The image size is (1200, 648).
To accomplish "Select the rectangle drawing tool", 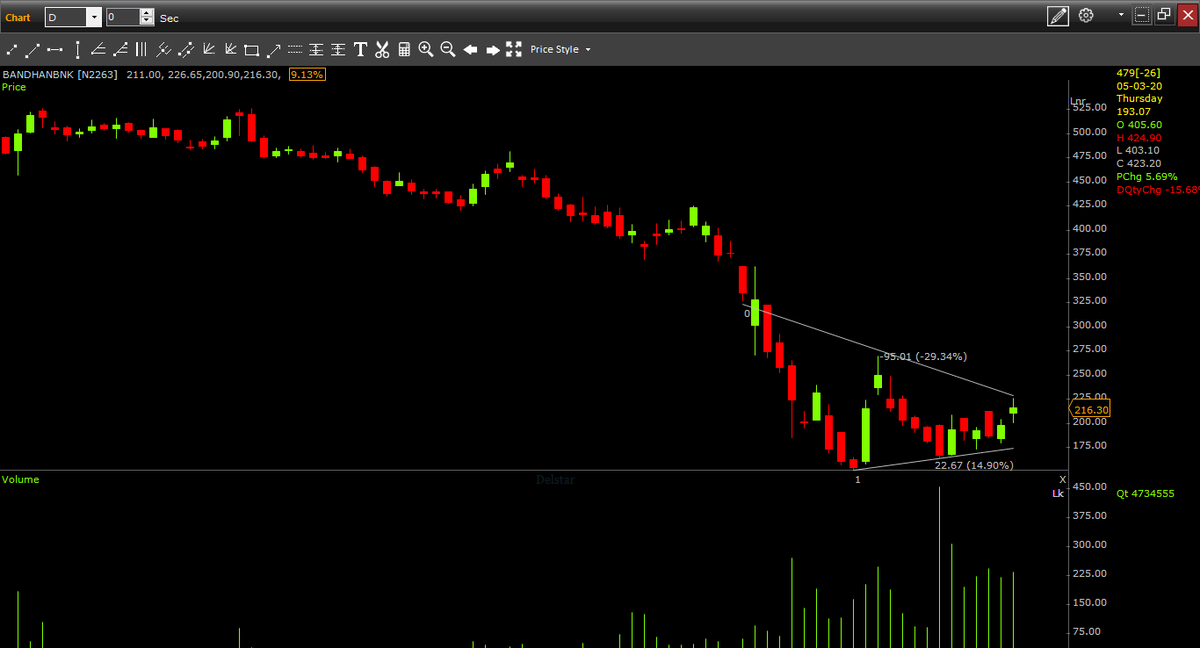I will [x=252, y=50].
